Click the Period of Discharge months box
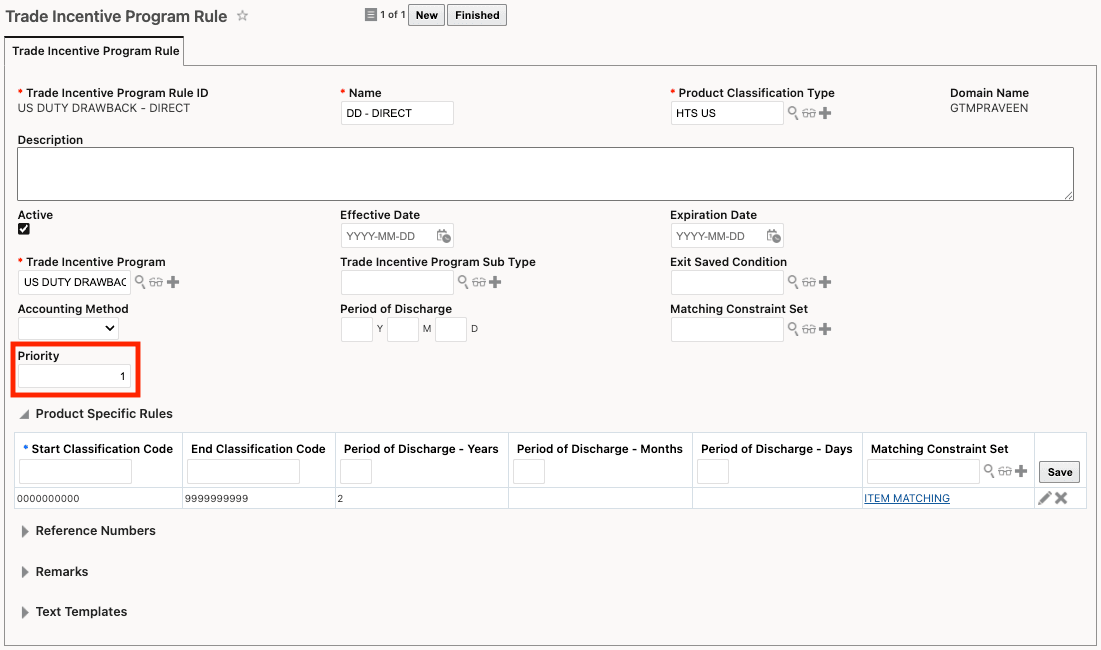Image resolution: width=1101 pixels, height=650 pixels. pyautogui.click(x=403, y=329)
